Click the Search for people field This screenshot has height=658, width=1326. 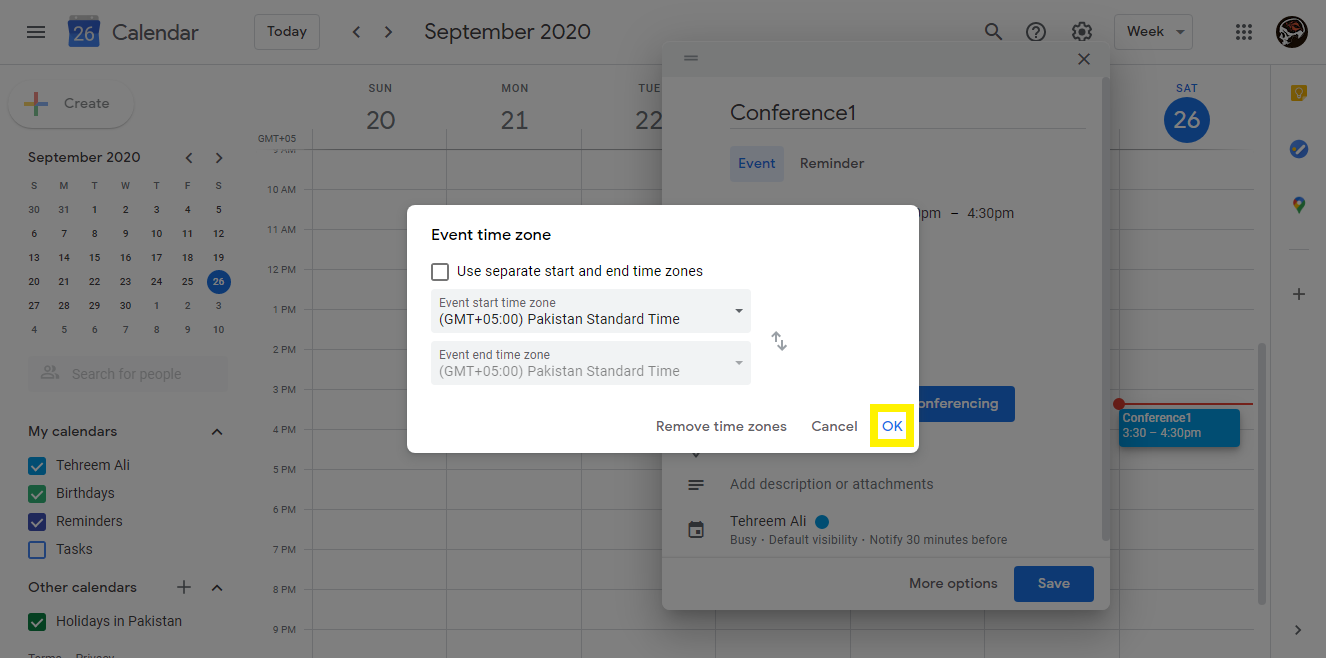click(x=128, y=374)
